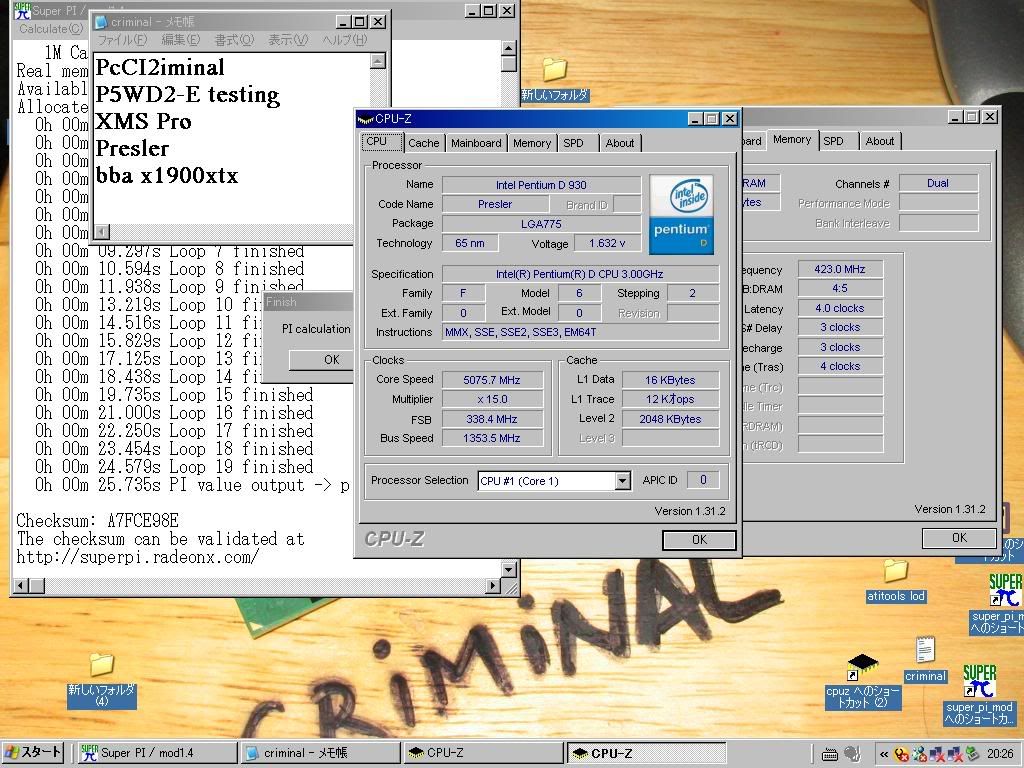Click the Super PI horizontal scrollbar right arrow

click(494, 586)
